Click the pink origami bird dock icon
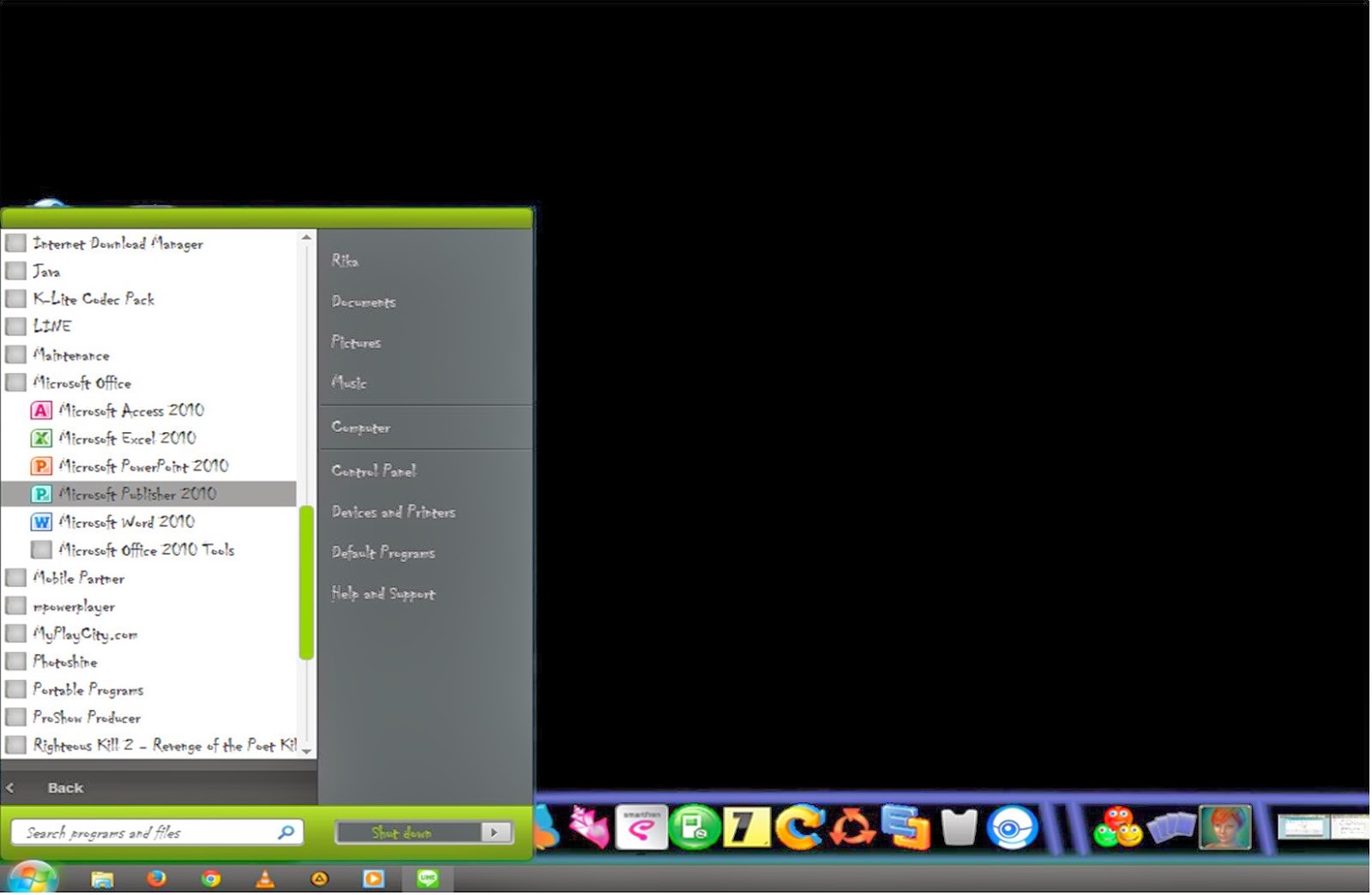 coord(588,828)
